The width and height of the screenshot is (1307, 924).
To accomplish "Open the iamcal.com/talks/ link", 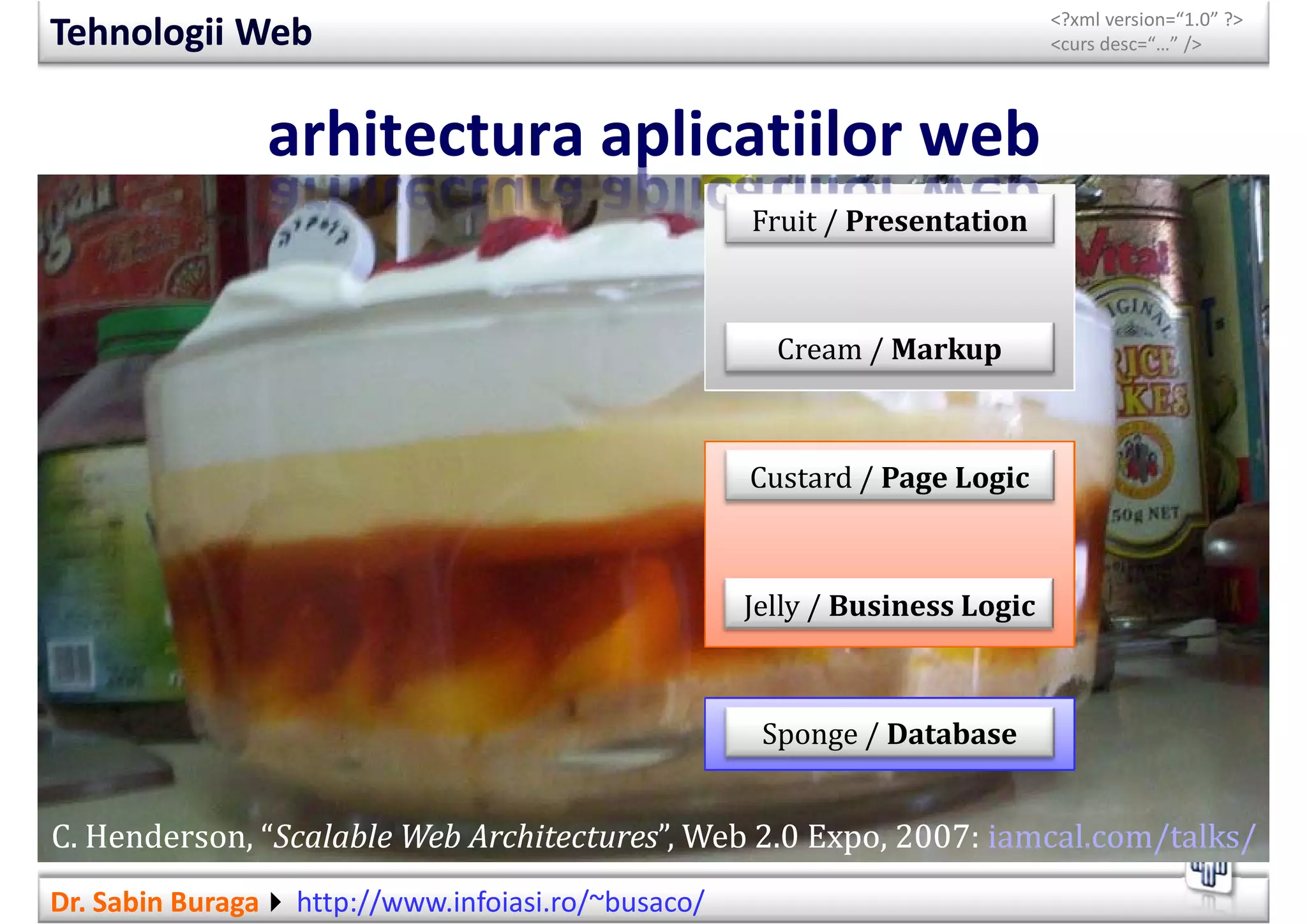I will [x=1121, y=836].
